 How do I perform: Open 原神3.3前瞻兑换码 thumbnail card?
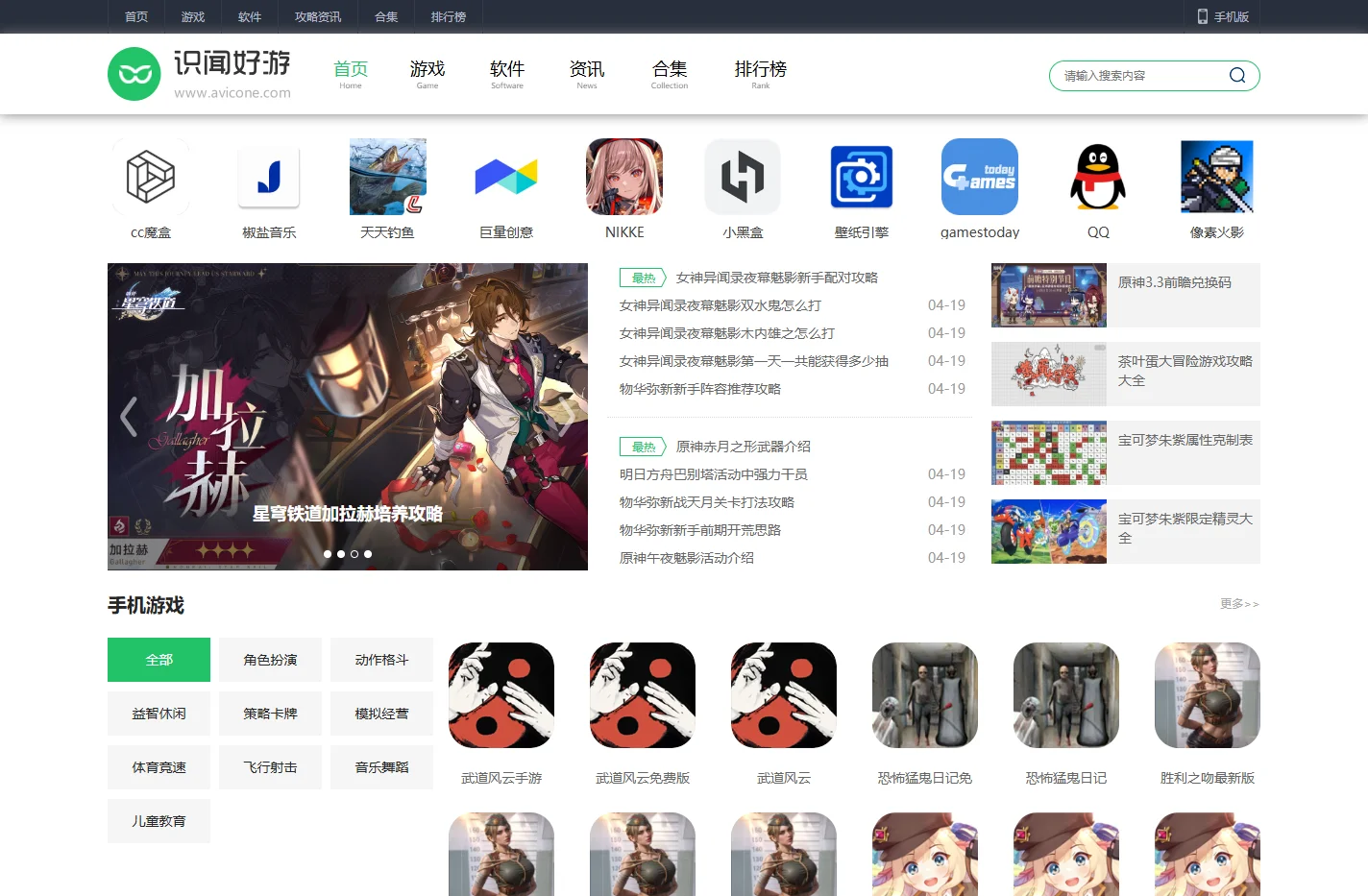(1126, 296)
